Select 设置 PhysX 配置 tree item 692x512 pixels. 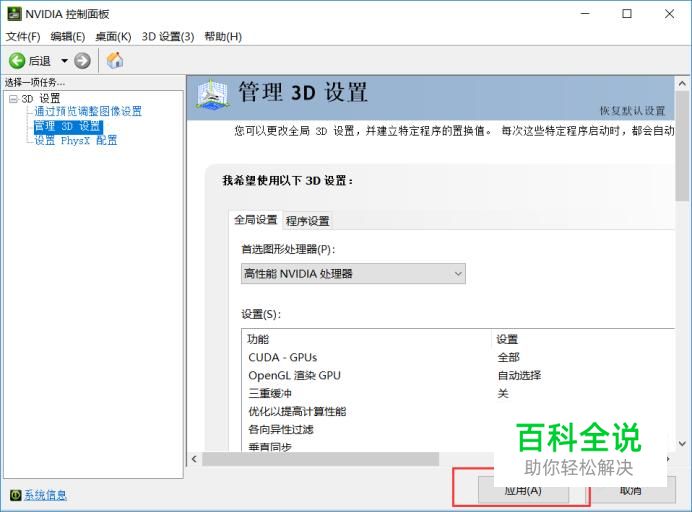coord(76,140)
